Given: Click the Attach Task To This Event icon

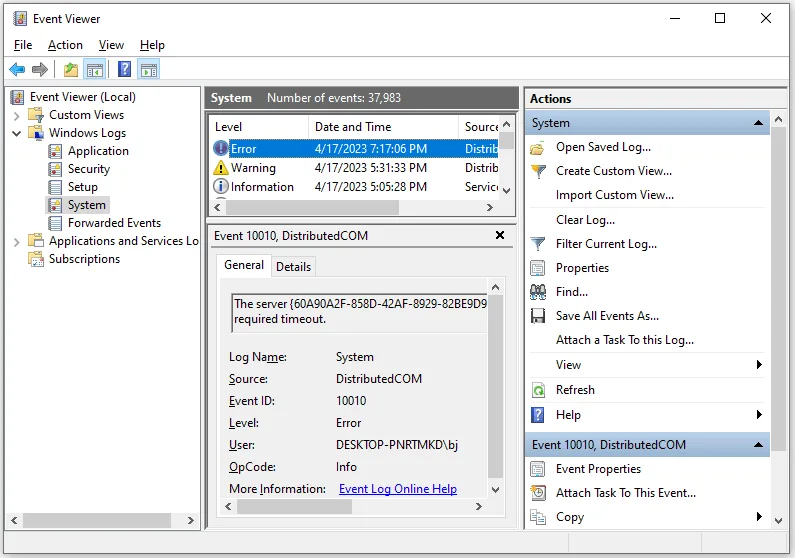Looking at the screenshot, I should (x=538, y=493).
